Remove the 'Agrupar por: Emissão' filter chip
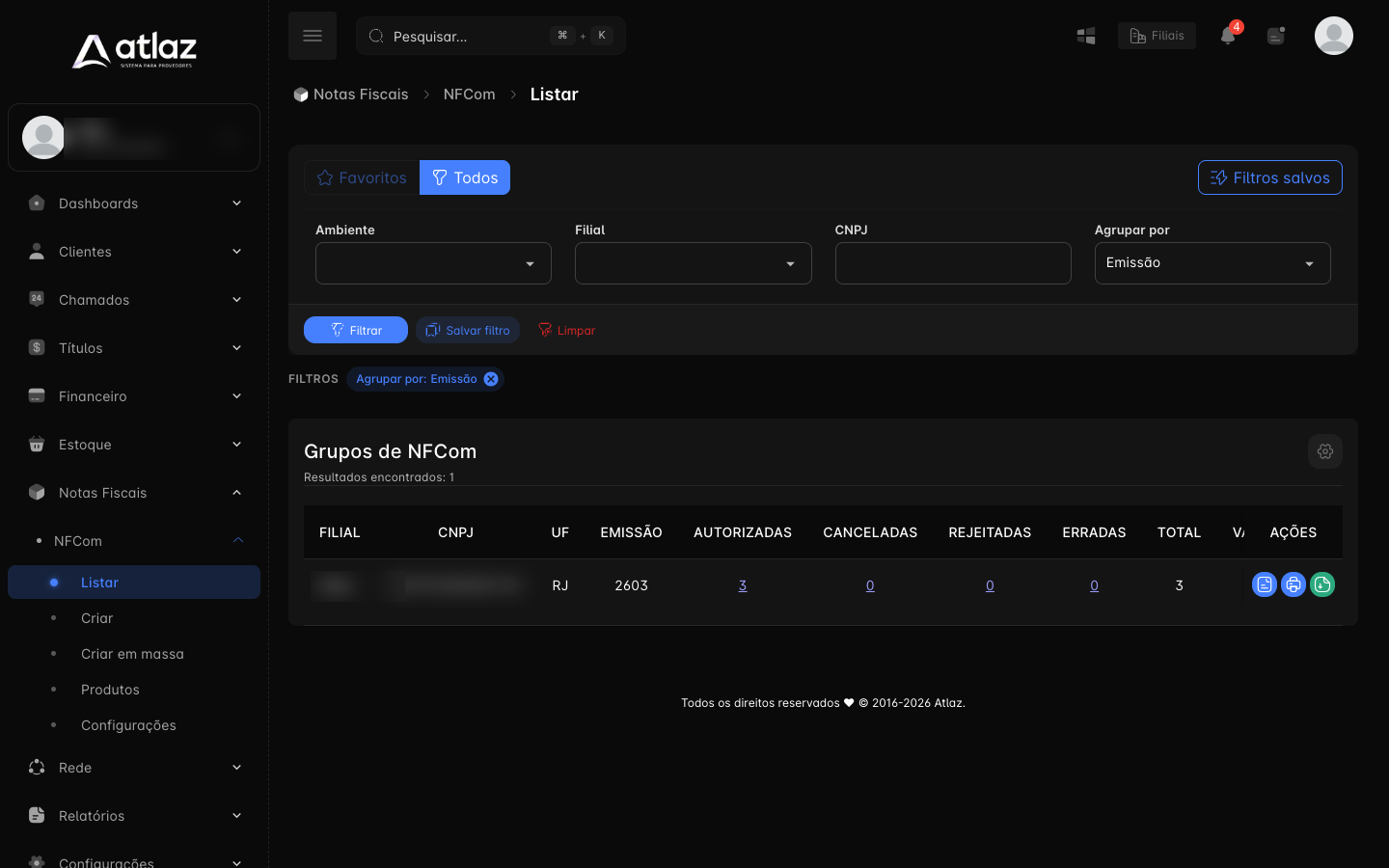The width and height of the screenshot is (1389, 868). pos(491,379)
